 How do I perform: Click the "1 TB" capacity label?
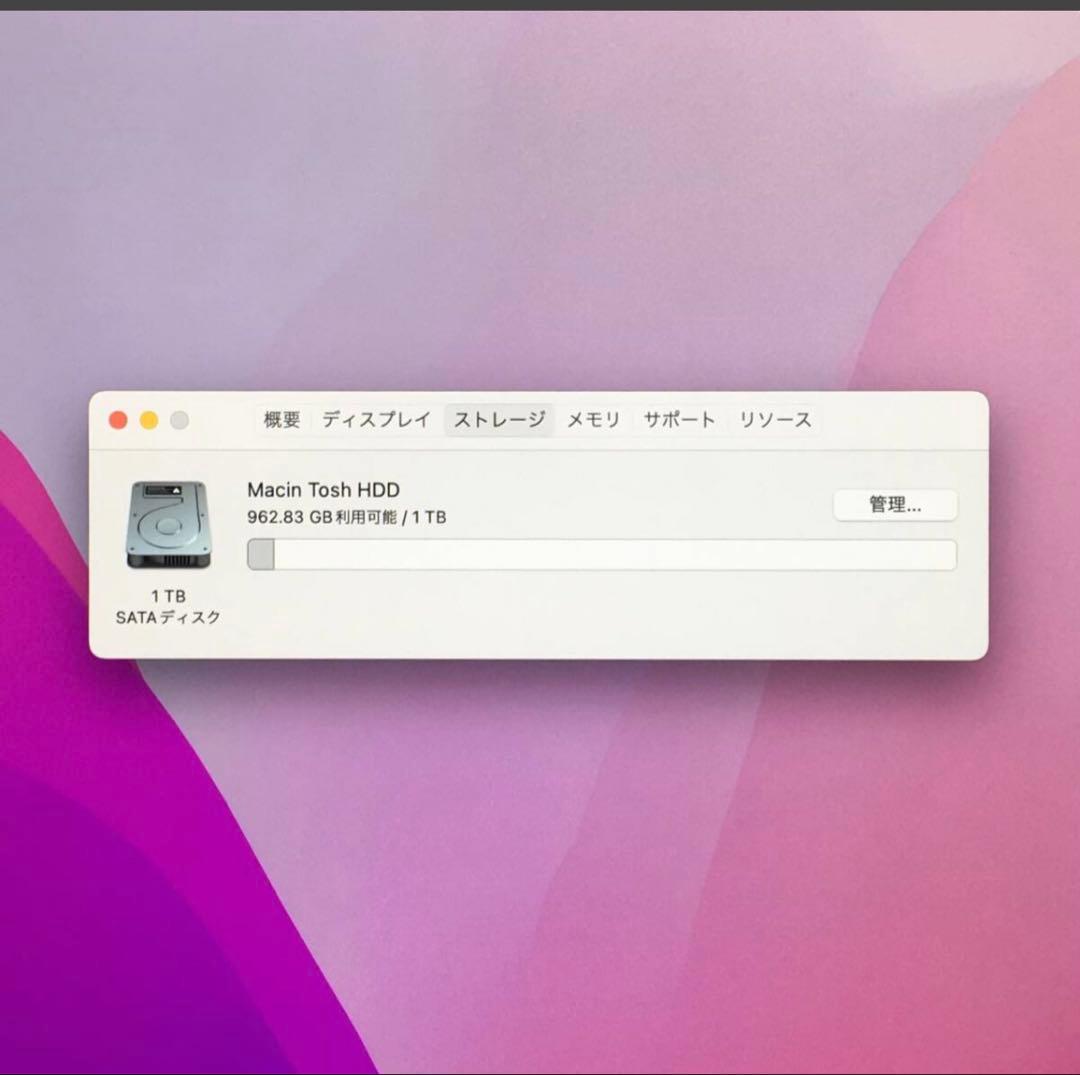[167, 595]
